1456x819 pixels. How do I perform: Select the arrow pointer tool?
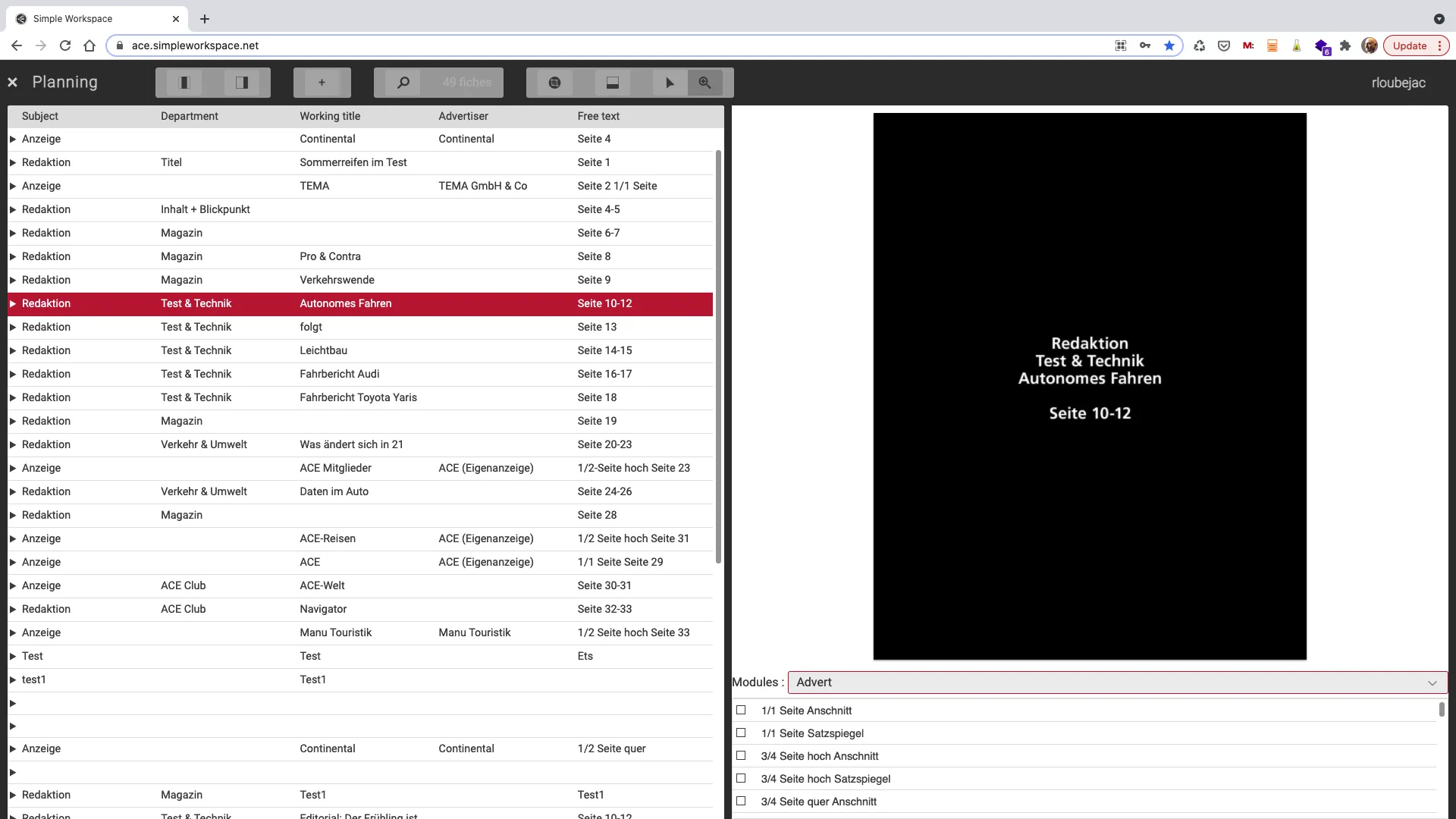pyautogui.click(x=670, y=83)
